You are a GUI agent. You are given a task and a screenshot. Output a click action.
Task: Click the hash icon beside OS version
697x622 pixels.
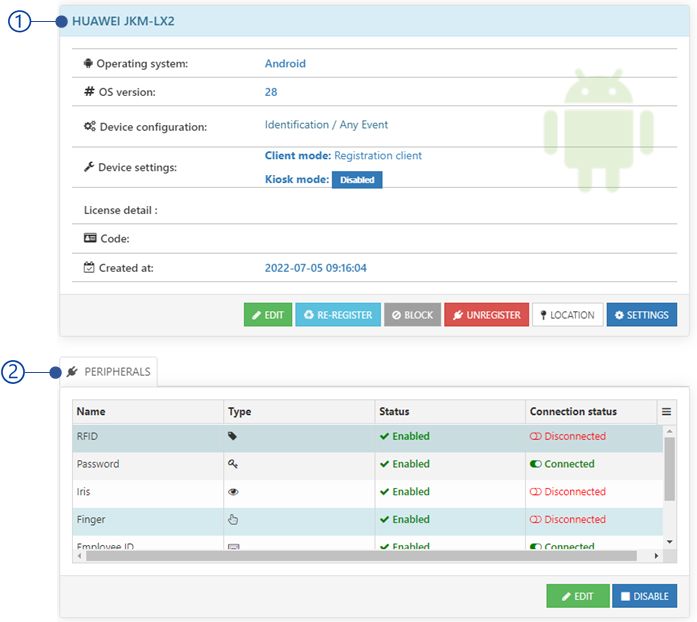(89, 92)
